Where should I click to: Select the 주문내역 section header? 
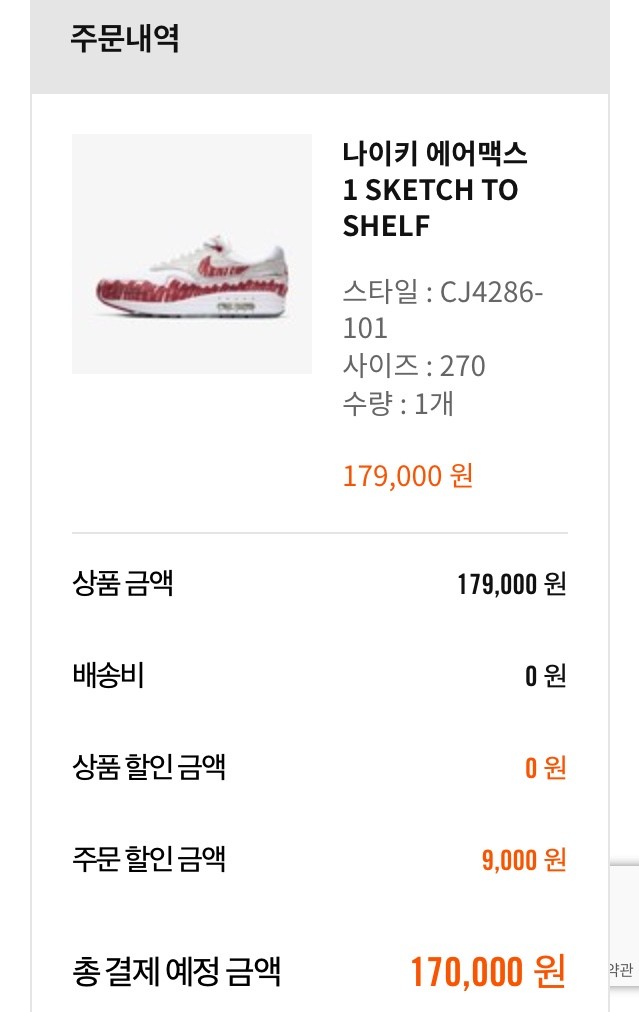pyautogui.click(x=125, y=40)
